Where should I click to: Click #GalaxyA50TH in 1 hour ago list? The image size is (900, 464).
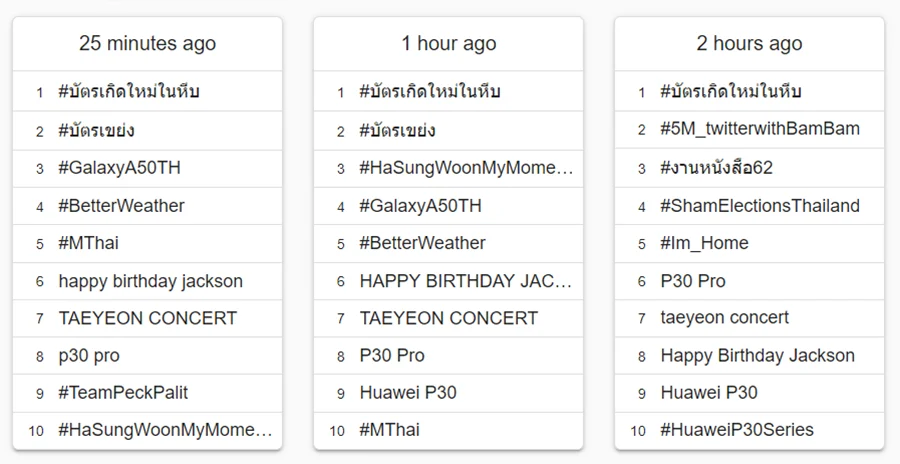tap(420, 206)
